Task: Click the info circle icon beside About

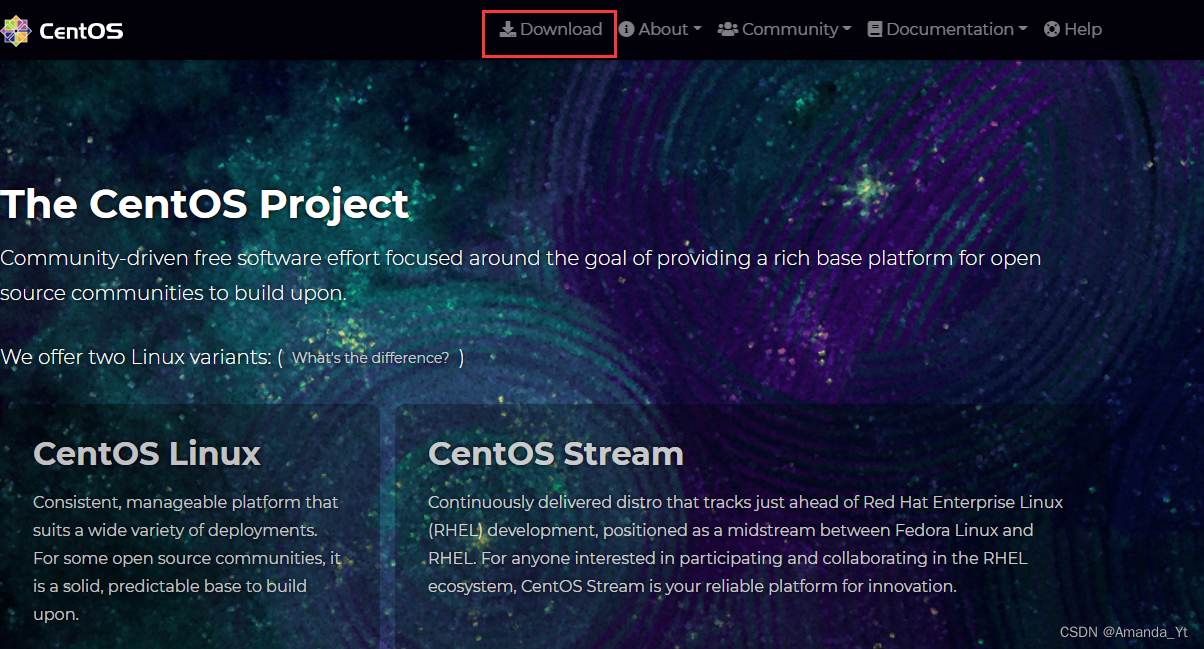Action: click(627, 29)
